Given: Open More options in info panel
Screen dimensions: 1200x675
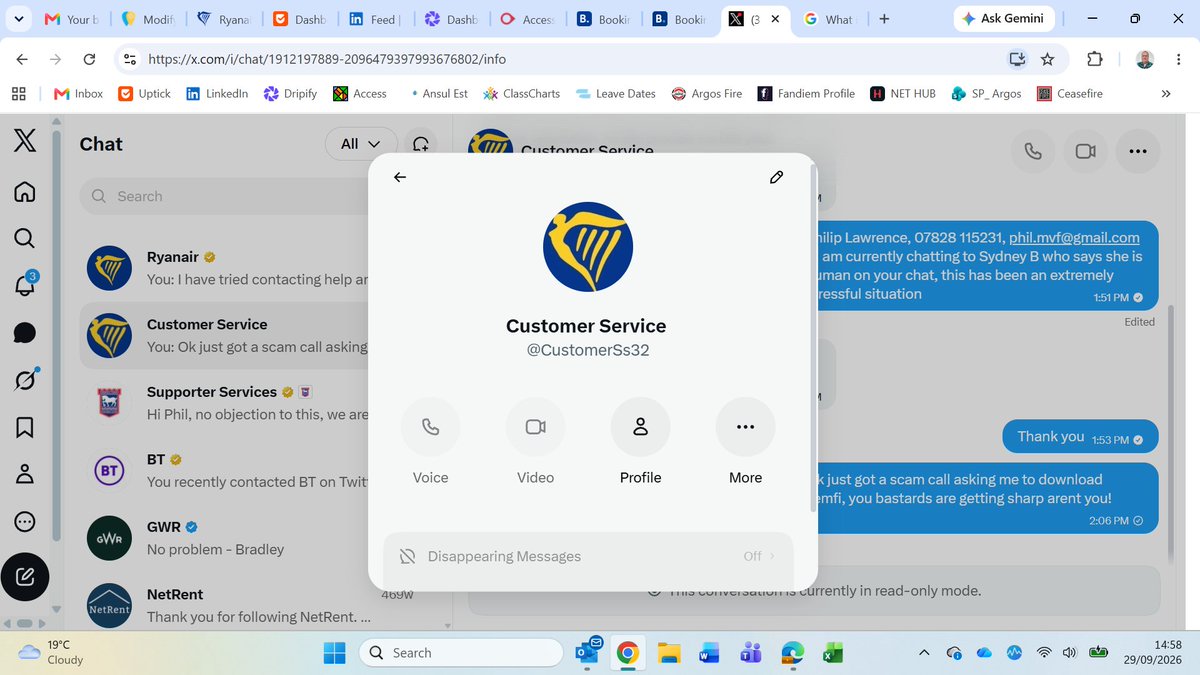Looking at the screenshot, I should coord(746,427).
